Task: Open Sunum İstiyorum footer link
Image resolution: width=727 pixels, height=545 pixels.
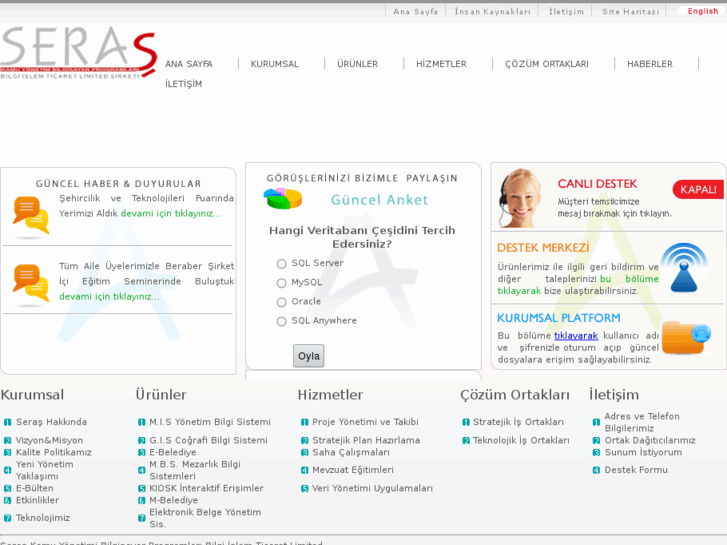Action: [x=643, y=452]
